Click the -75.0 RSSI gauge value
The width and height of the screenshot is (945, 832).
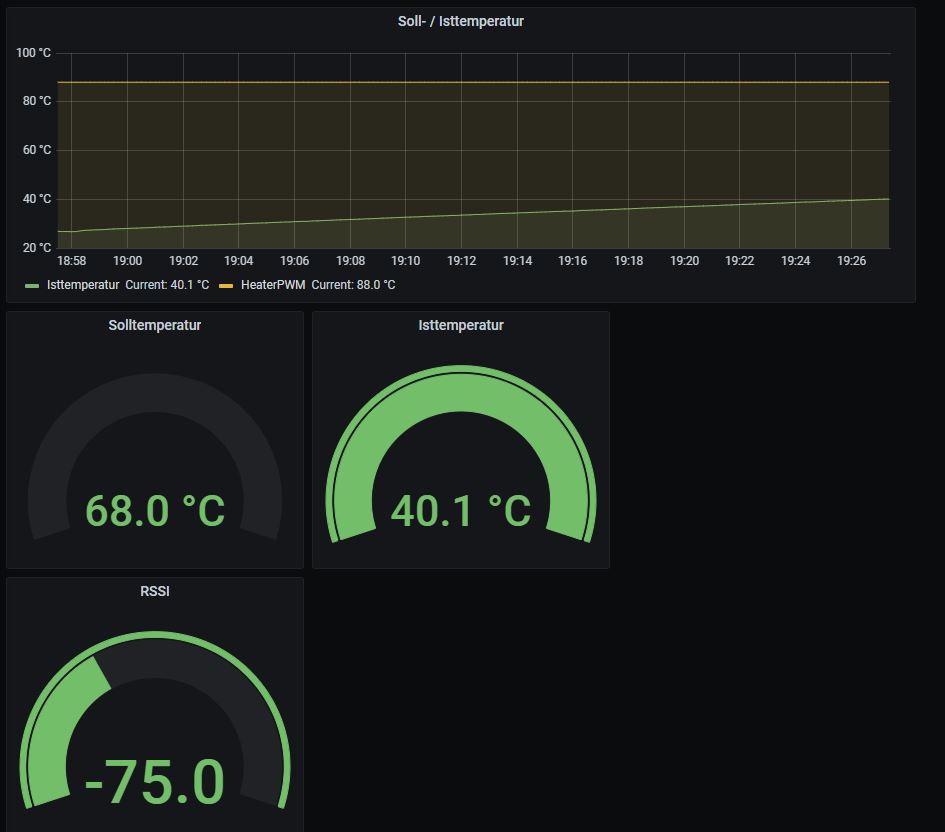point(155,782)
